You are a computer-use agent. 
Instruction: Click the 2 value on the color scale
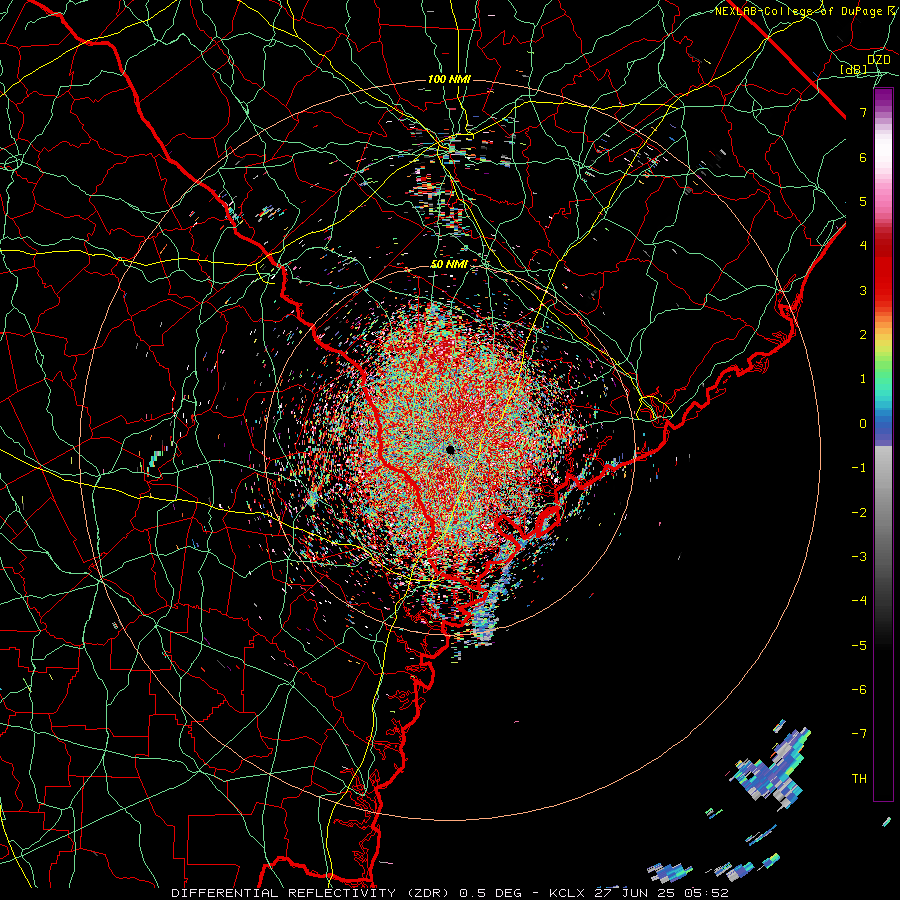point(863,335)
